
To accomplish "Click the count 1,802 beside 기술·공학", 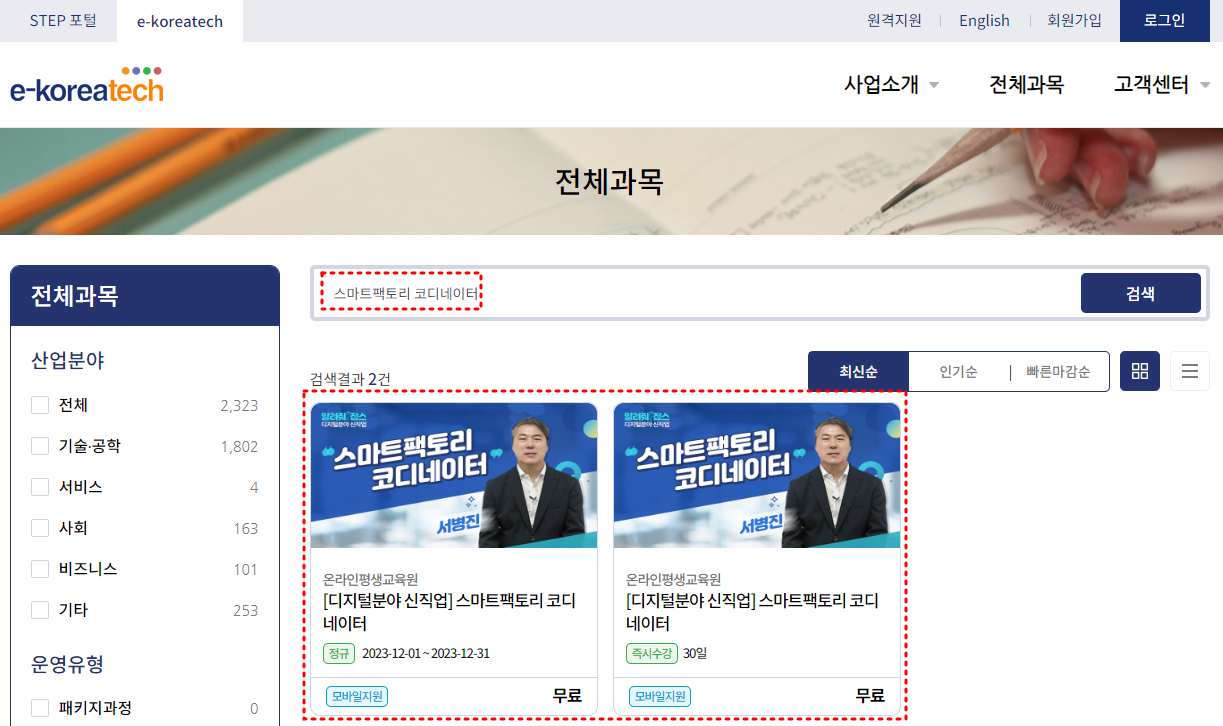I will [x=239, y=447].
